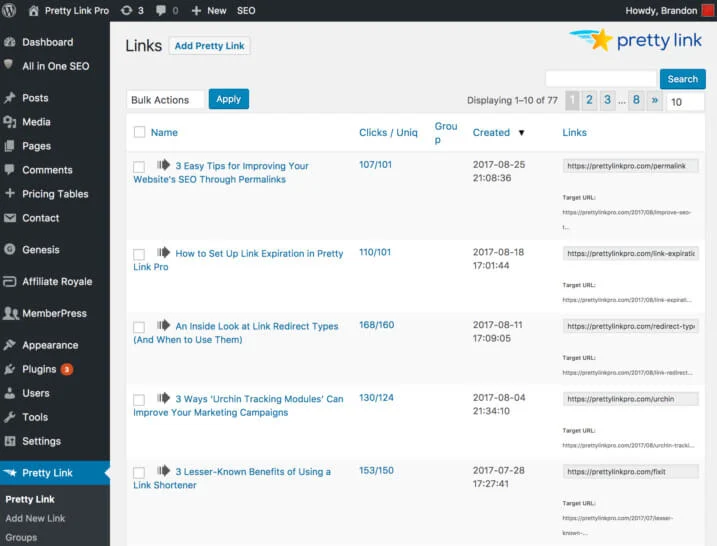Screen dimensions: 717x546
Task: Click the Genesis circle icon
Action: coord(10,249)
